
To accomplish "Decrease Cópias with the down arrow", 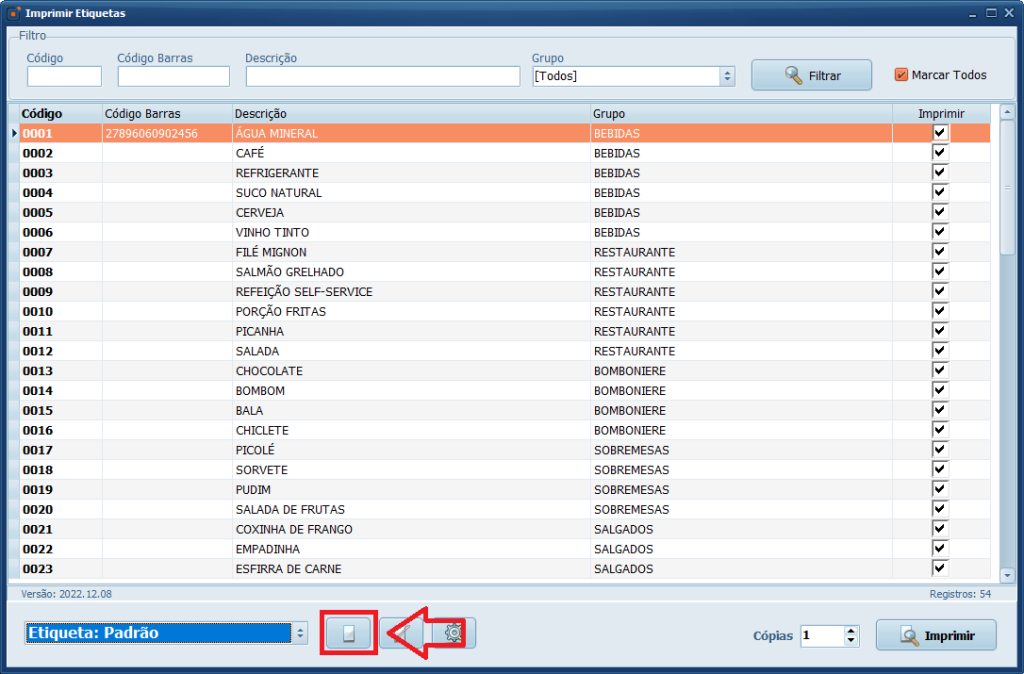I will point(851,641).
